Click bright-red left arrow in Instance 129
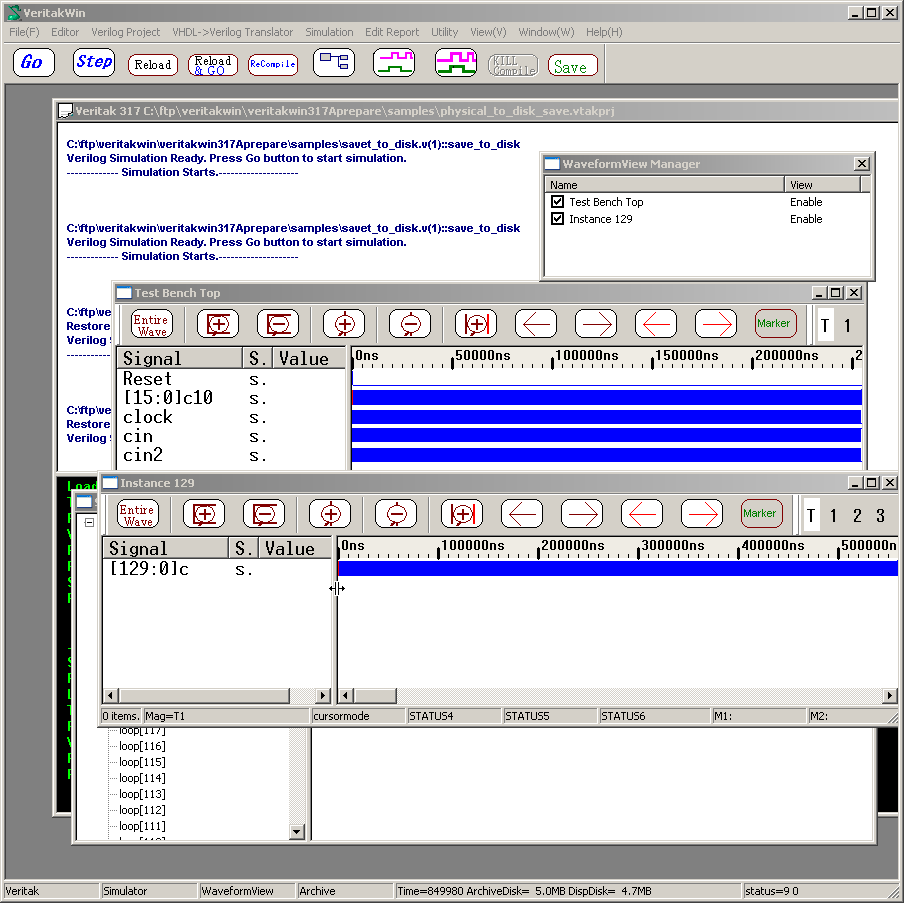This screenshot has height=903, width=904. 642,514
